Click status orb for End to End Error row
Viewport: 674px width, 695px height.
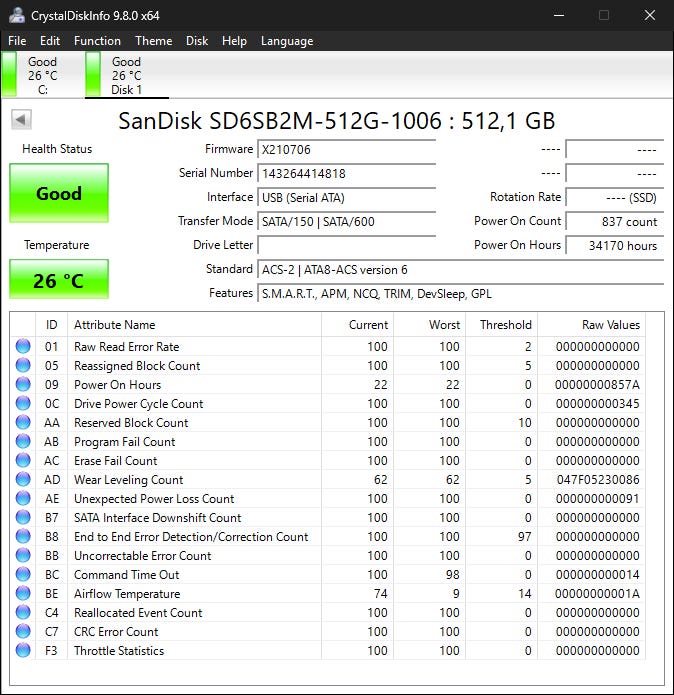pyautogui.click(x=23, y=536)
